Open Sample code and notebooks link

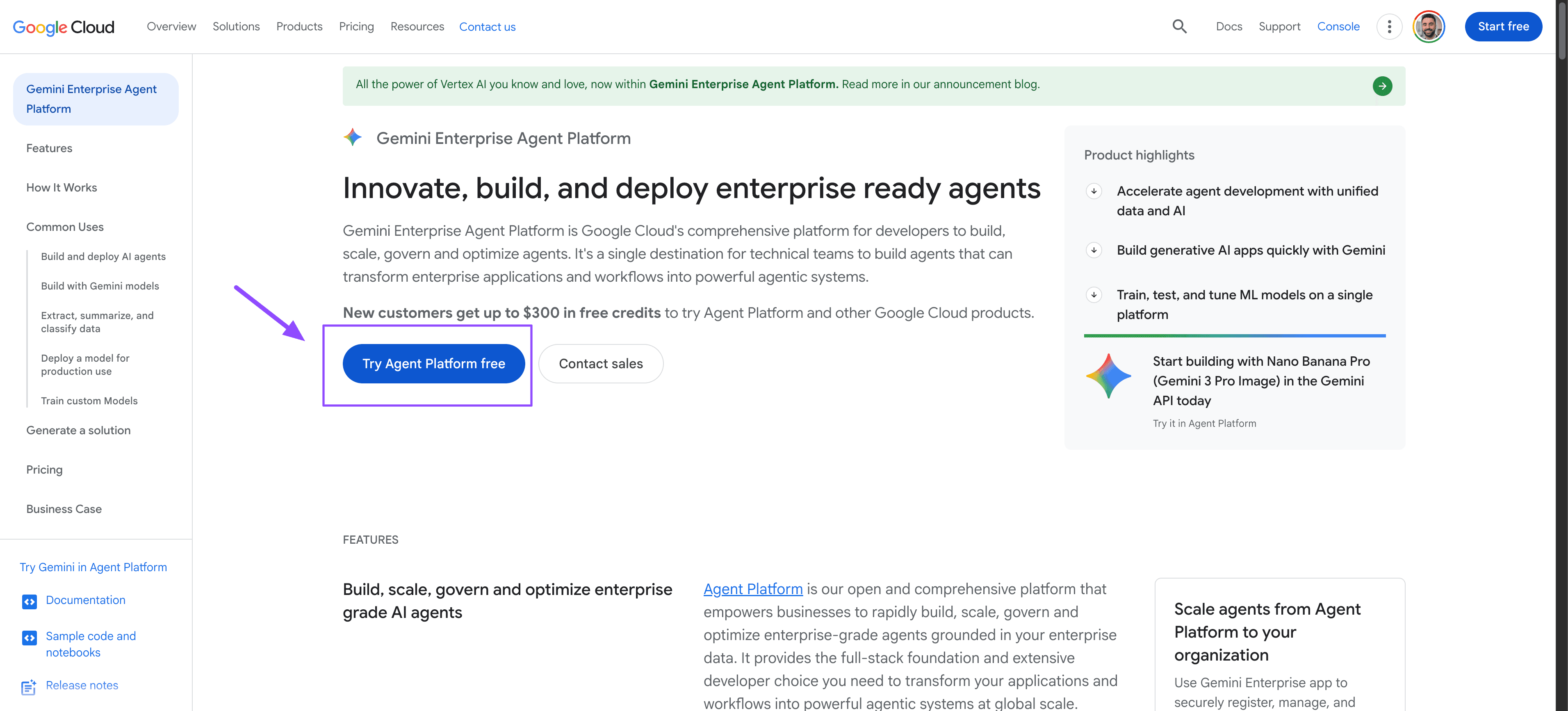(x=91, y=644)
